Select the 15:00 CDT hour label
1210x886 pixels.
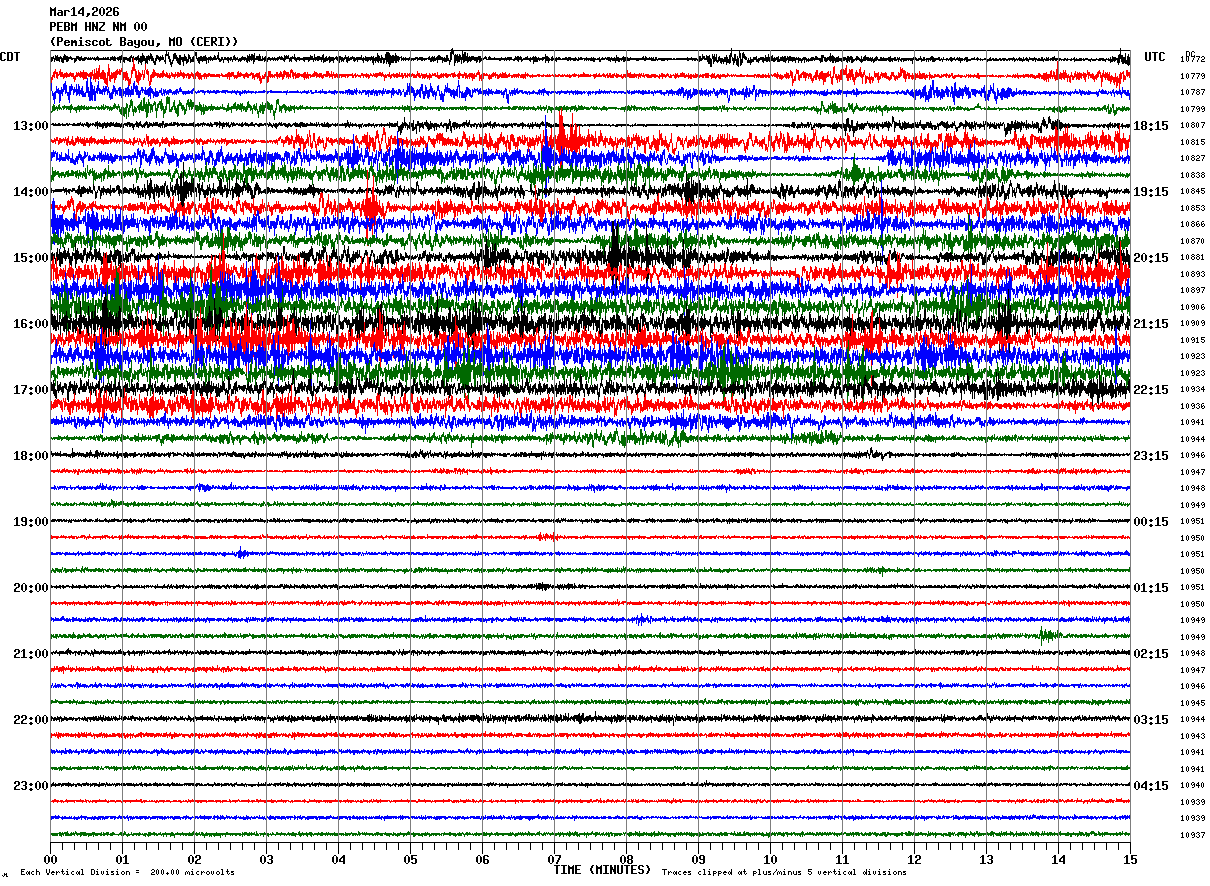30,258
